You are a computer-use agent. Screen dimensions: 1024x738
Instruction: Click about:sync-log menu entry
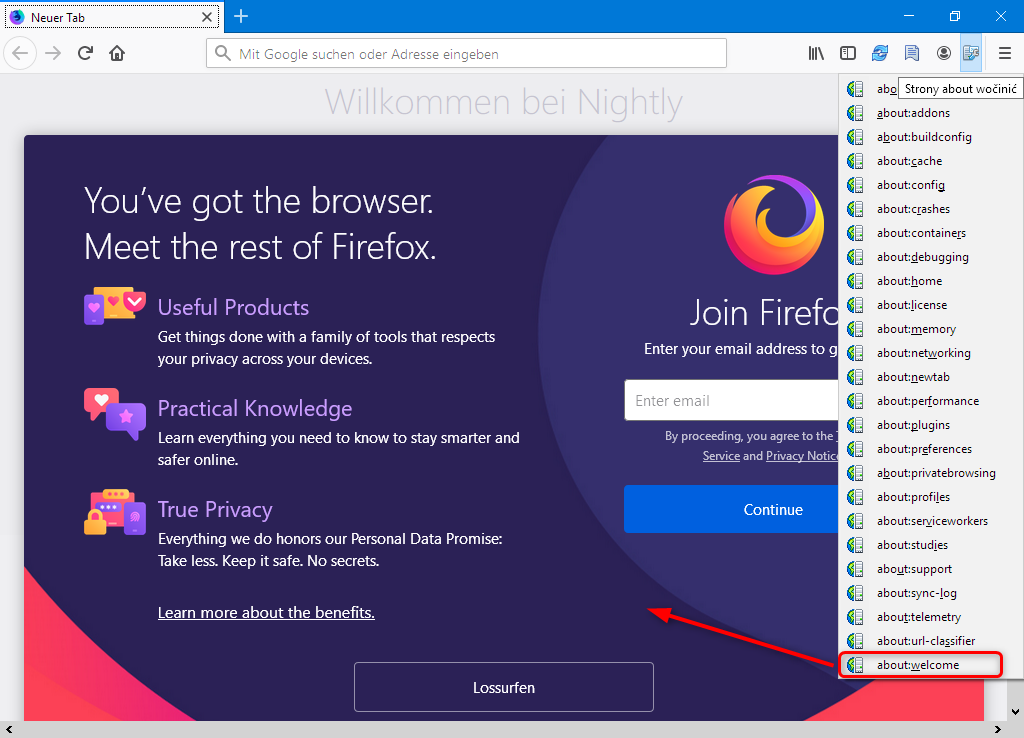931,593
